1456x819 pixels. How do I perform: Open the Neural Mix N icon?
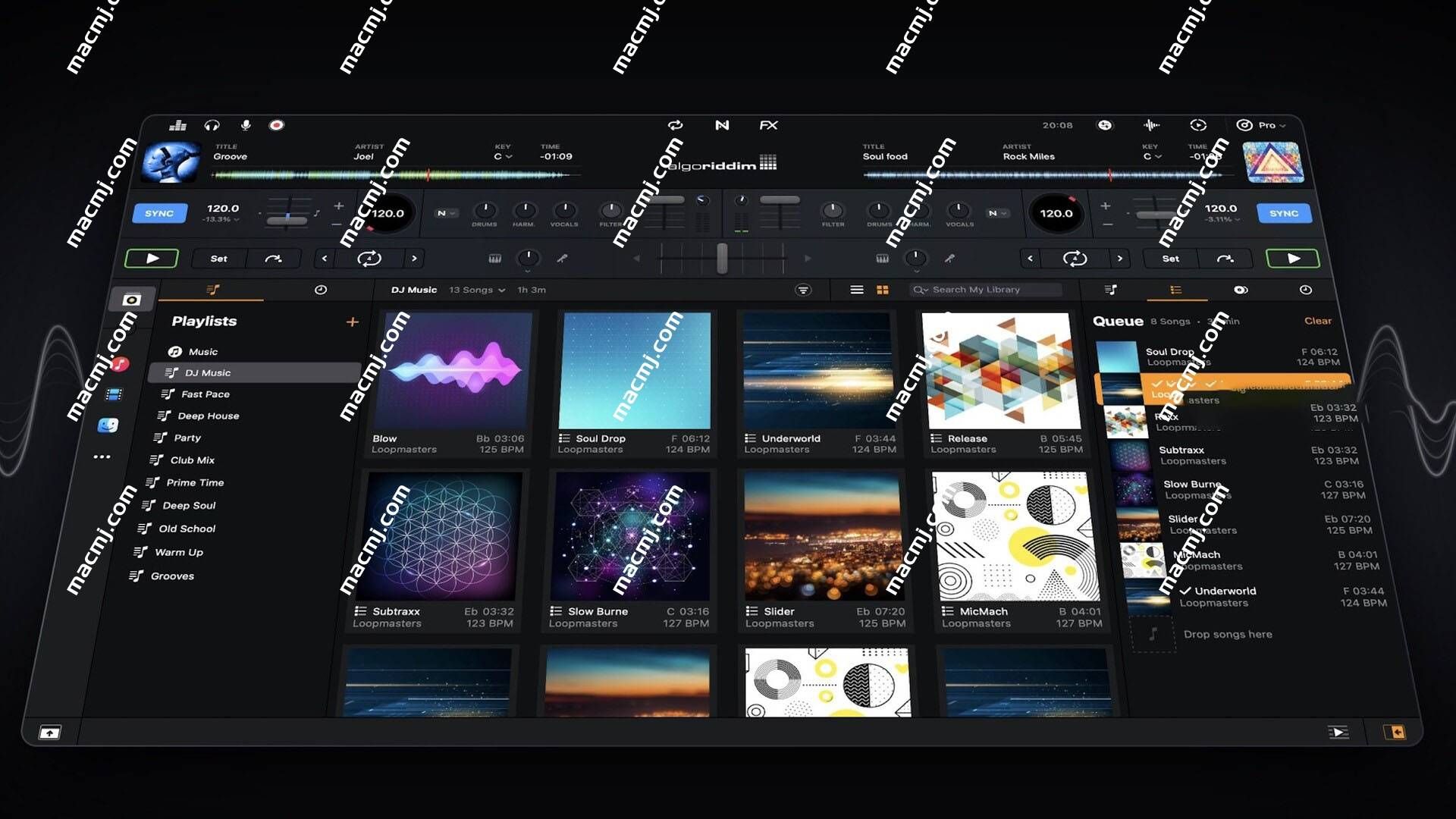click(722, 125)
